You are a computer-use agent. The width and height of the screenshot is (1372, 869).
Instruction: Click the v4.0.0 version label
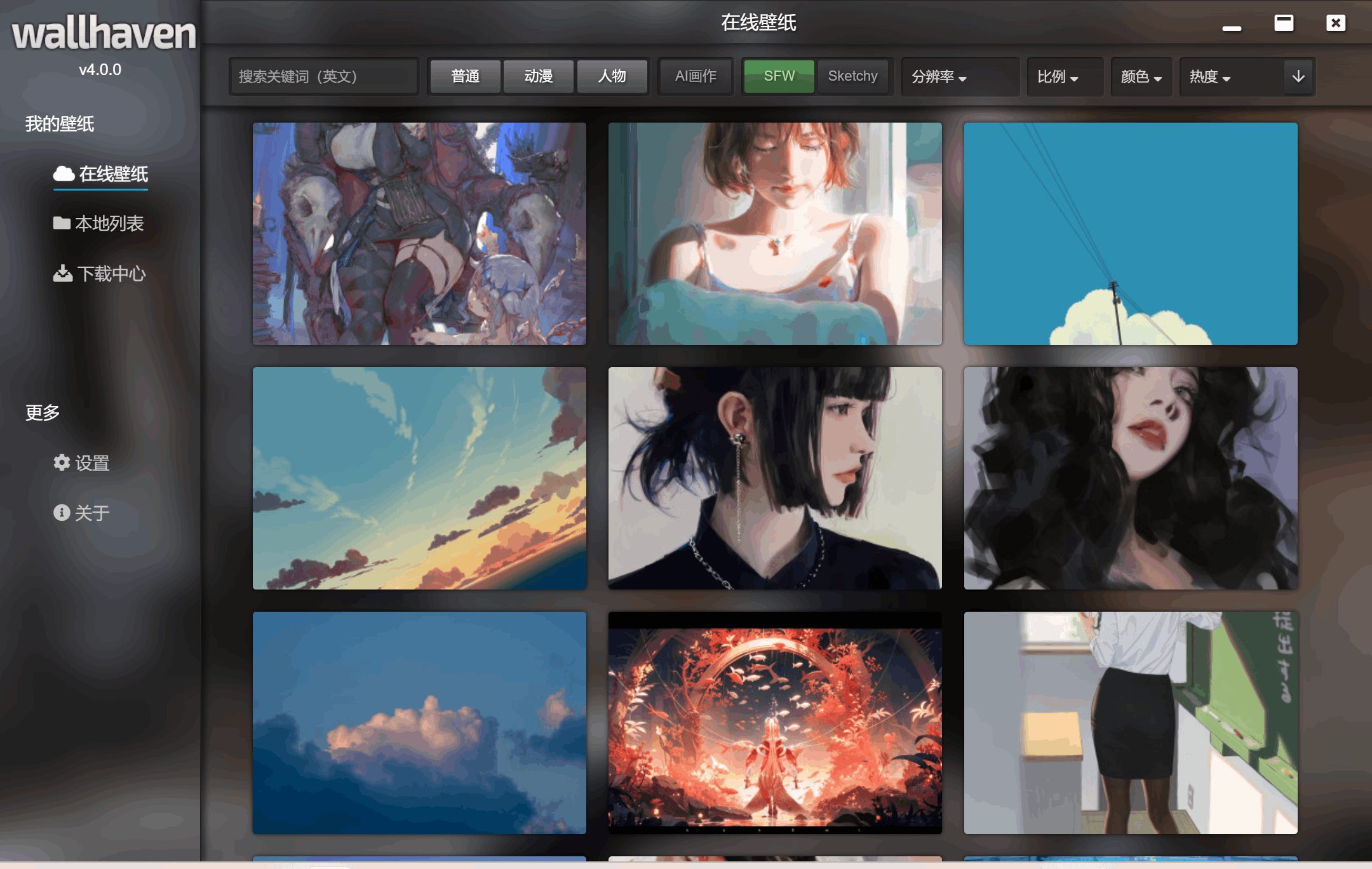pyautogui.click(x=100, y=69)
